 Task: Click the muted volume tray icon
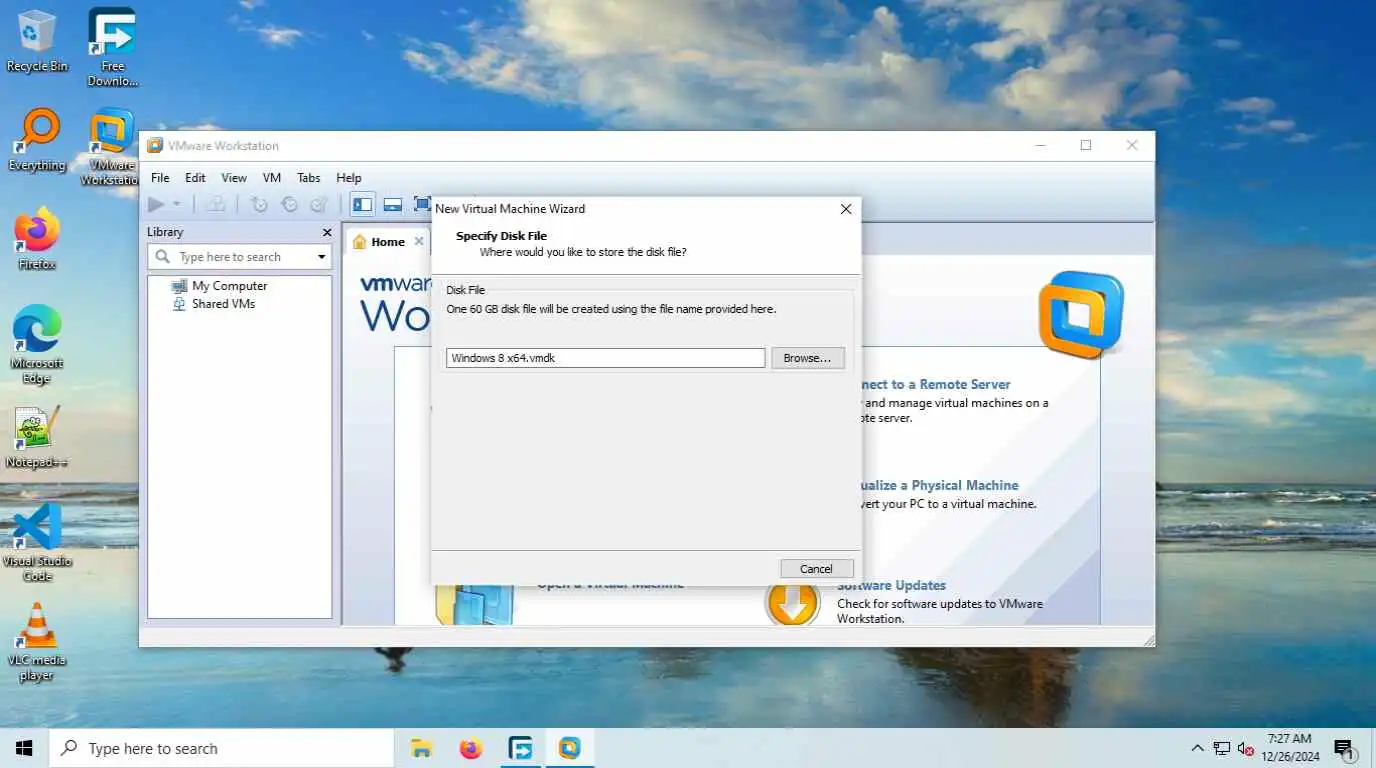pyautogui.click(x=1245, y=748)
